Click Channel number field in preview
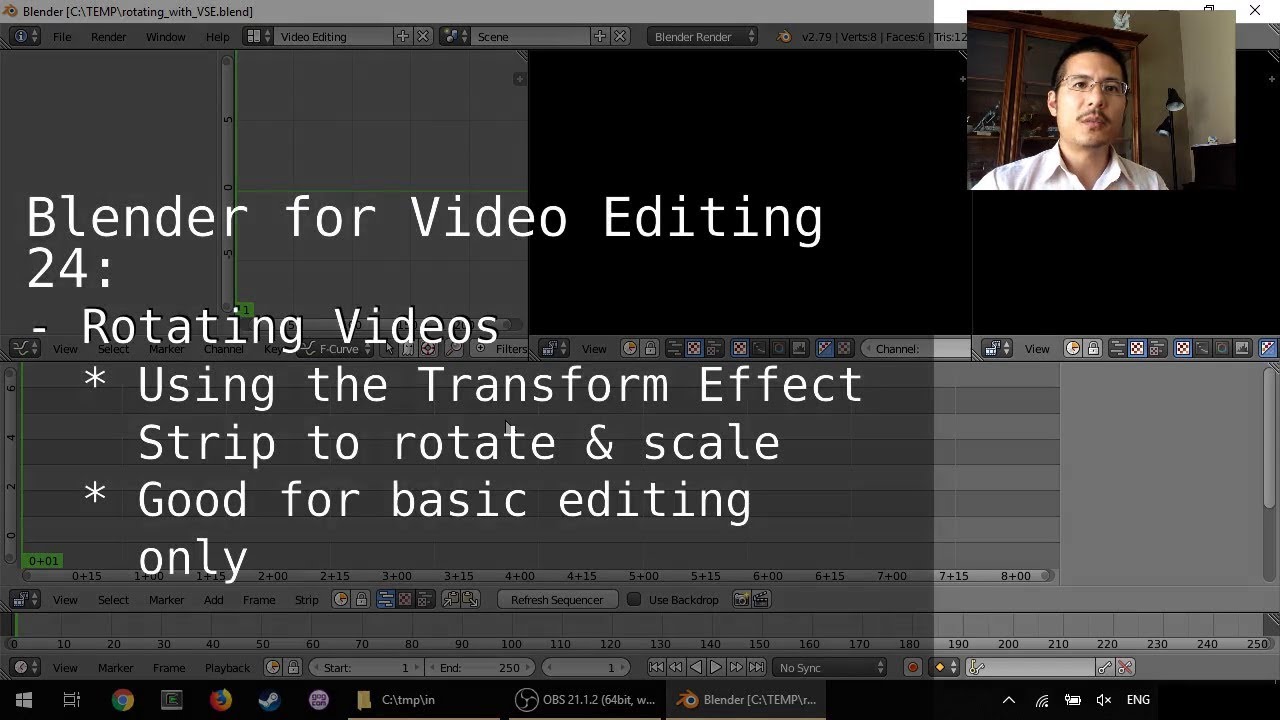 click(915, 348)
